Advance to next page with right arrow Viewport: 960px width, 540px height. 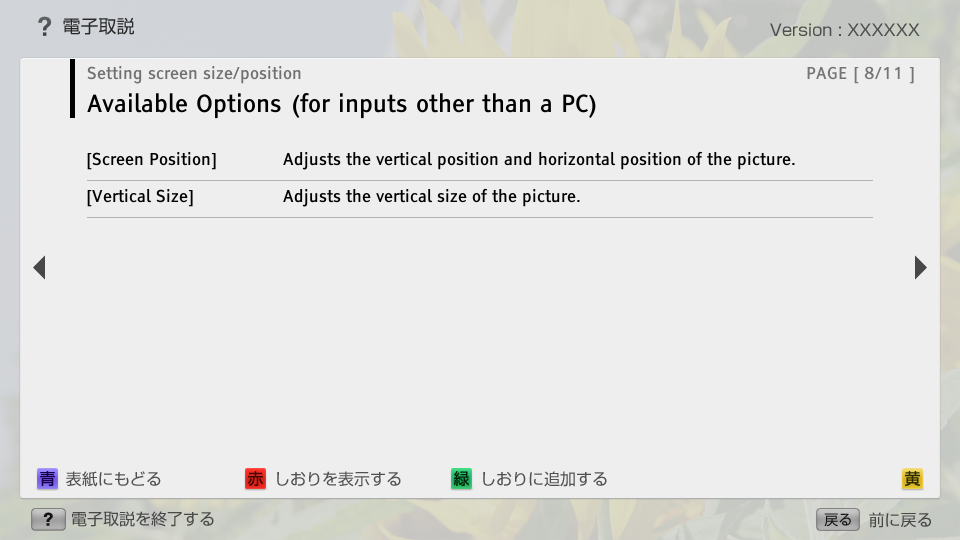click(920, 268)
